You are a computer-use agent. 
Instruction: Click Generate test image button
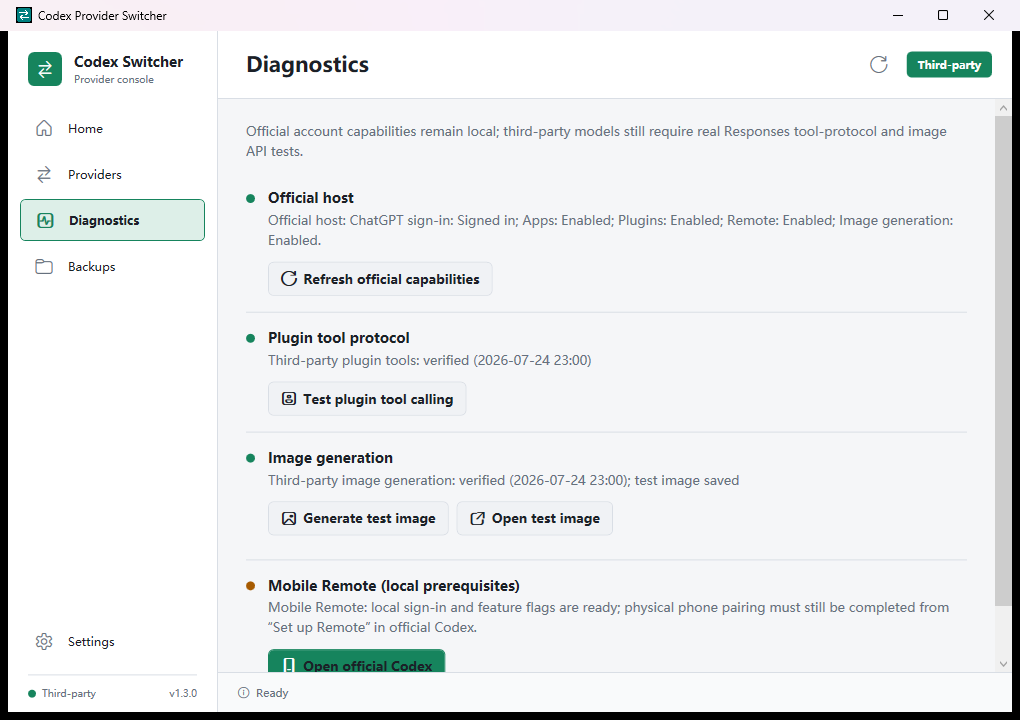pos(358,518)
